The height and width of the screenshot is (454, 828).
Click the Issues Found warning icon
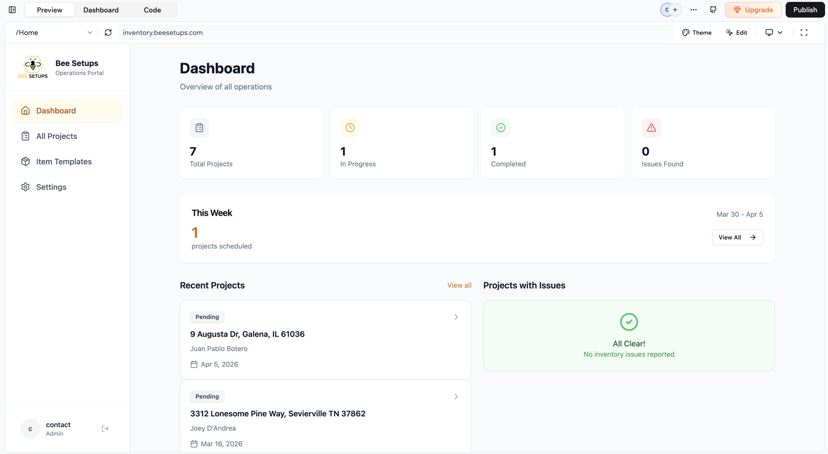coord(651,128)
